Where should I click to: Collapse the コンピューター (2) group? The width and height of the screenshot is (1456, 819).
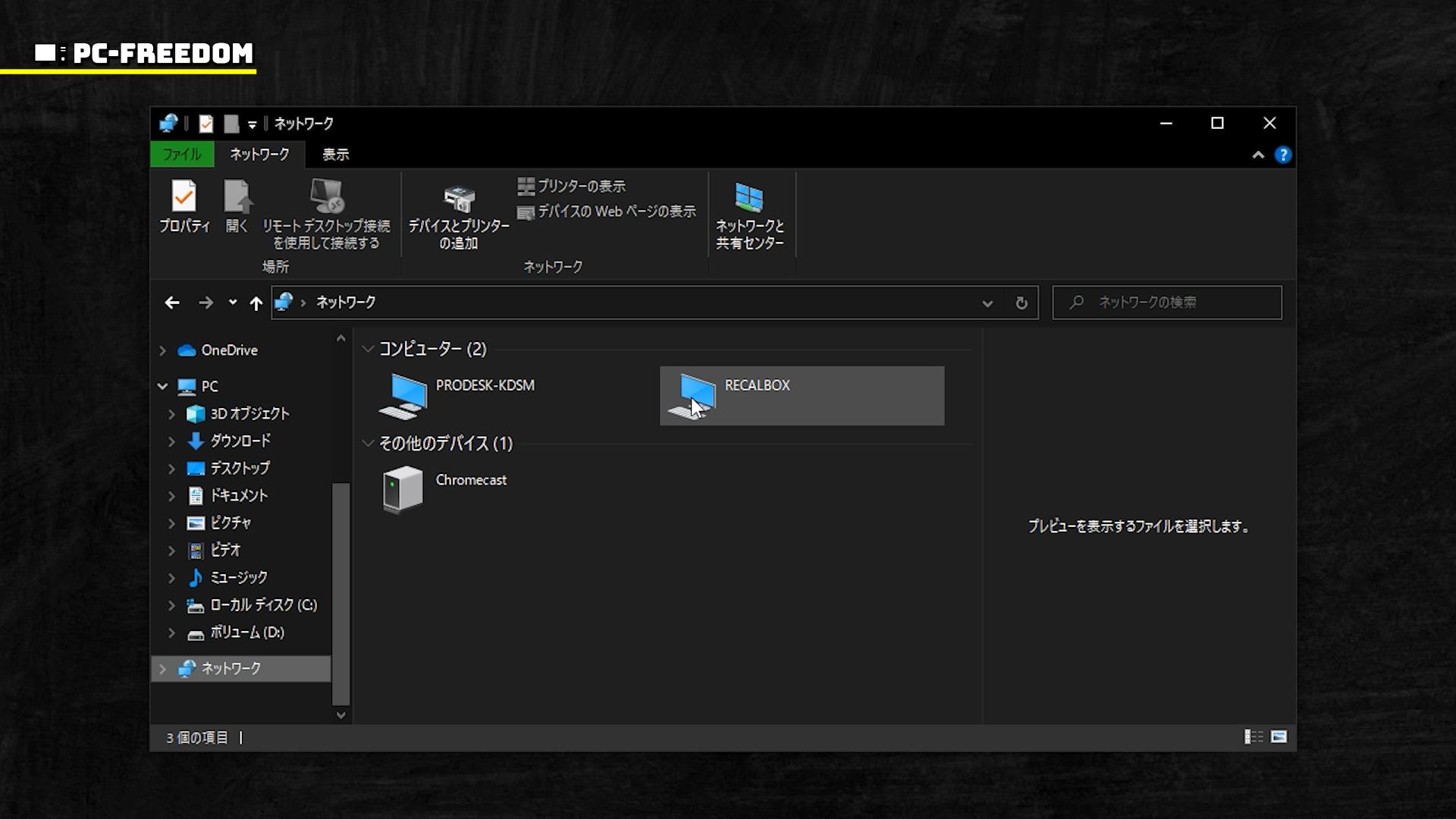point(368,349)
